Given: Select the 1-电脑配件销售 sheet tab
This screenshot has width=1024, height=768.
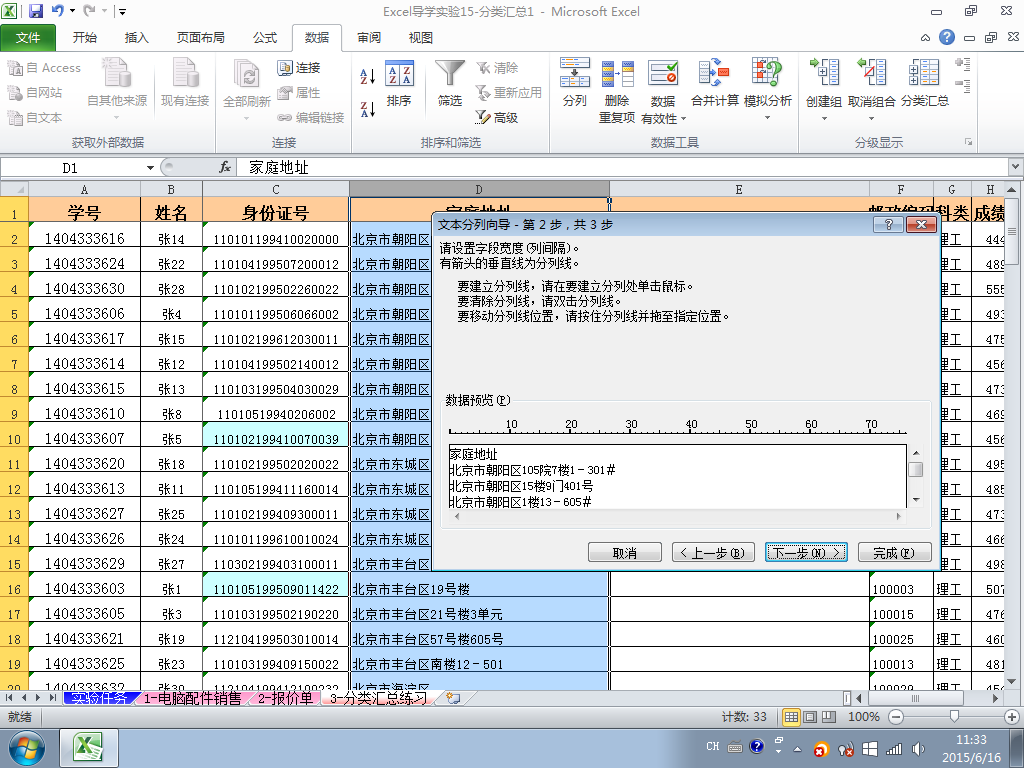Looking at the screenshot, I should [193, 698].
